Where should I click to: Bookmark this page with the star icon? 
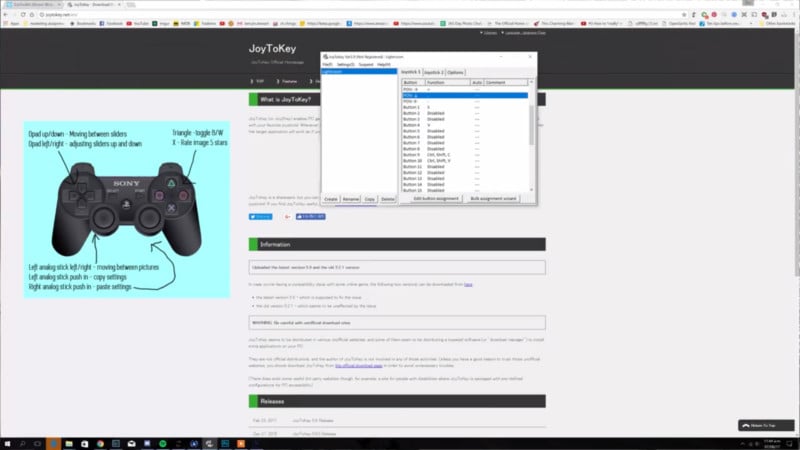(684, 15)
